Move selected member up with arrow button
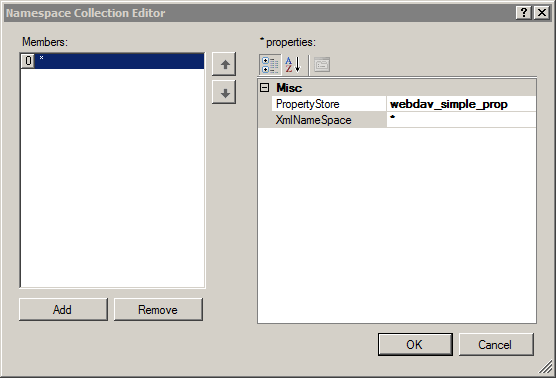This screenshot has width=556, height=378. (224, 64)
